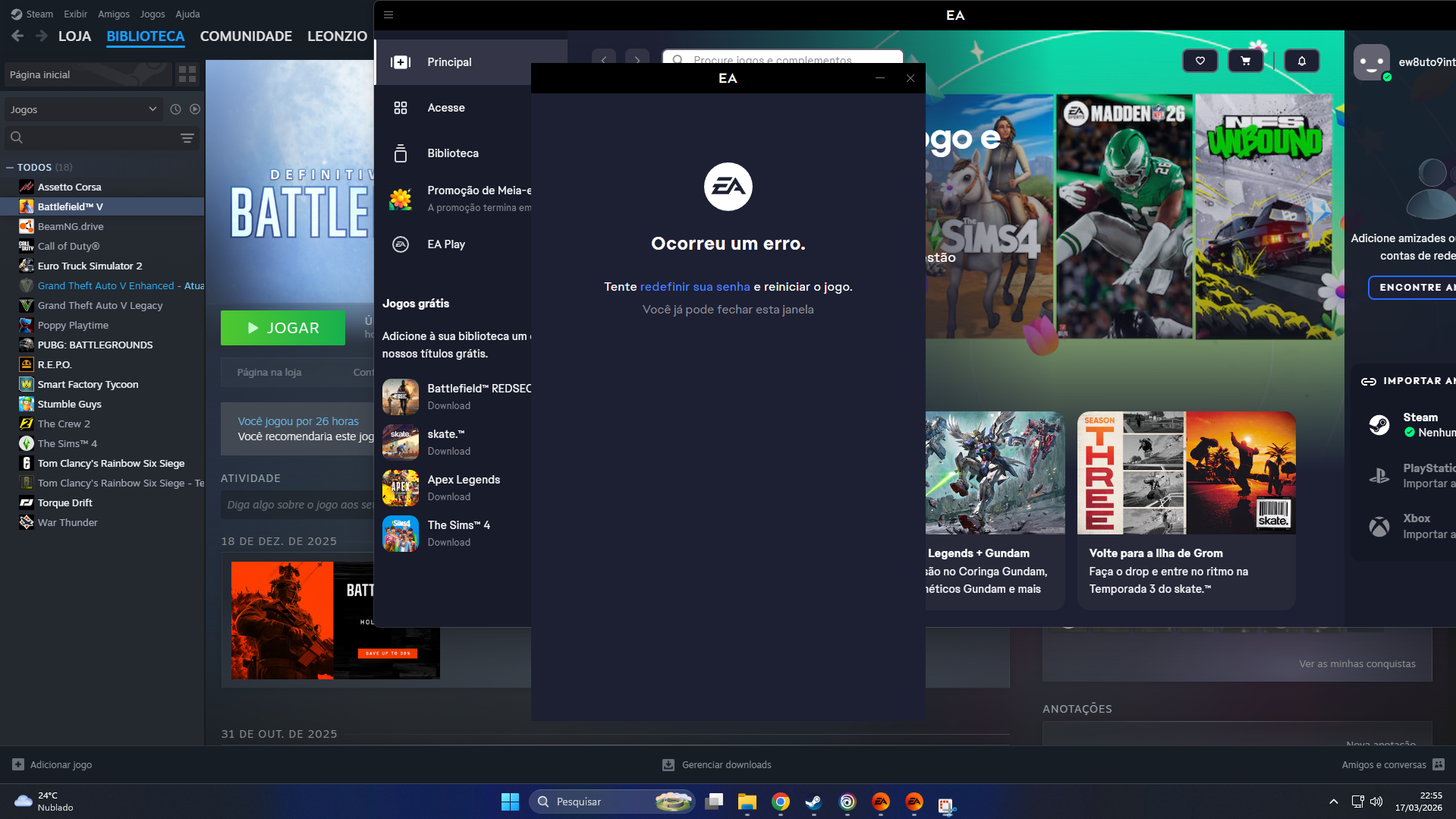Select Euro Truck Simulator 2 in library

tap(90, 266)
